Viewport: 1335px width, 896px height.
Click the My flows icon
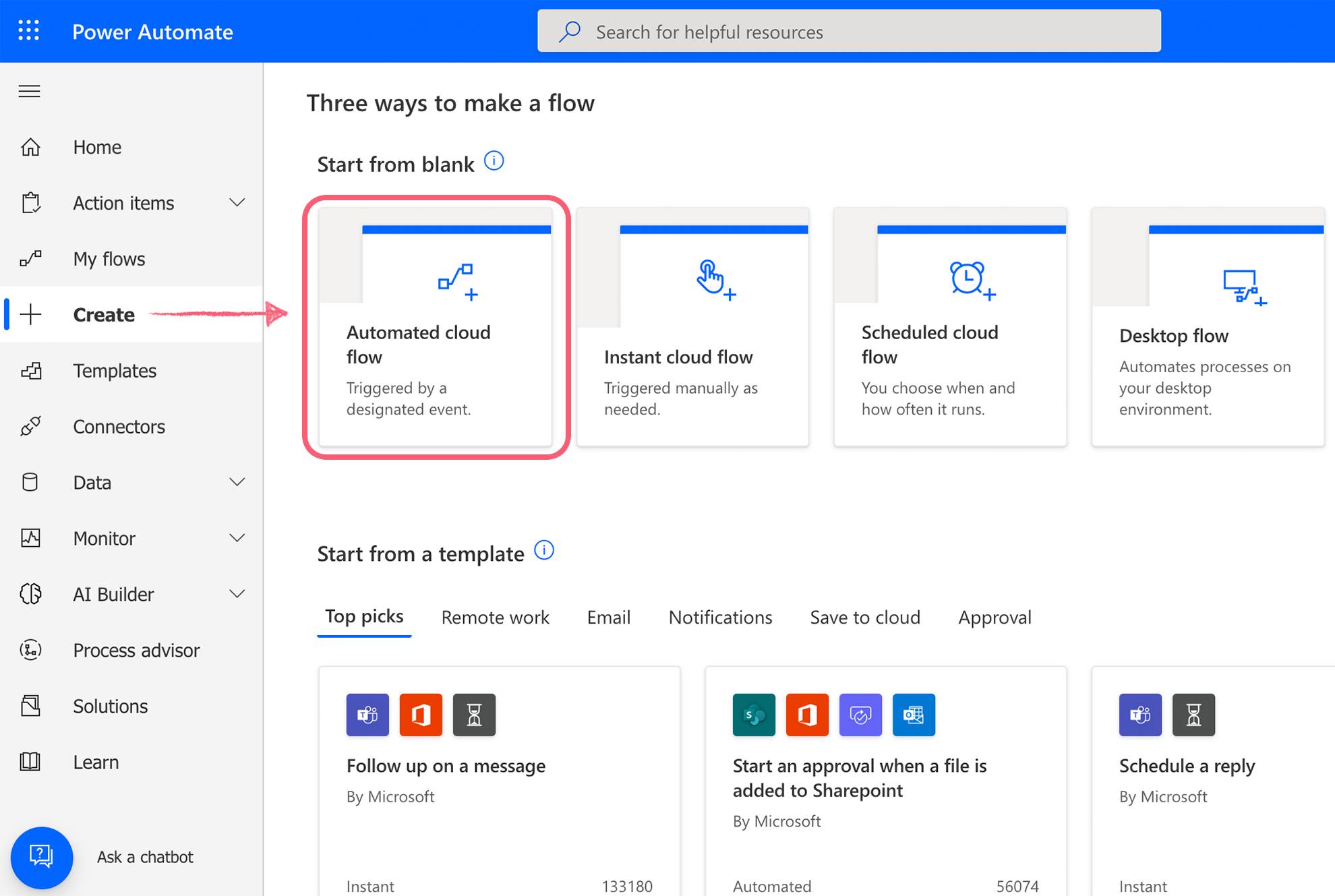click(x=30, y=259)
